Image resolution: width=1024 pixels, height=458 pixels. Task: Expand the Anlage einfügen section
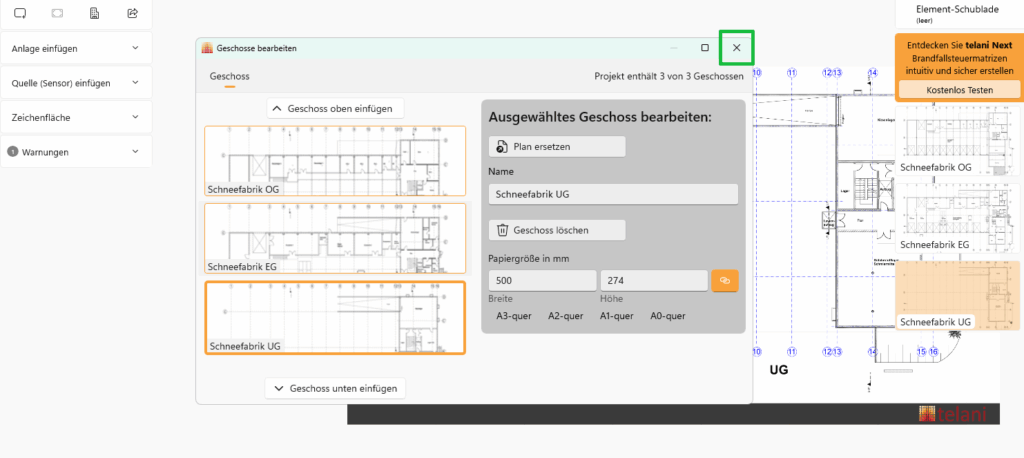tap(135, 48)
